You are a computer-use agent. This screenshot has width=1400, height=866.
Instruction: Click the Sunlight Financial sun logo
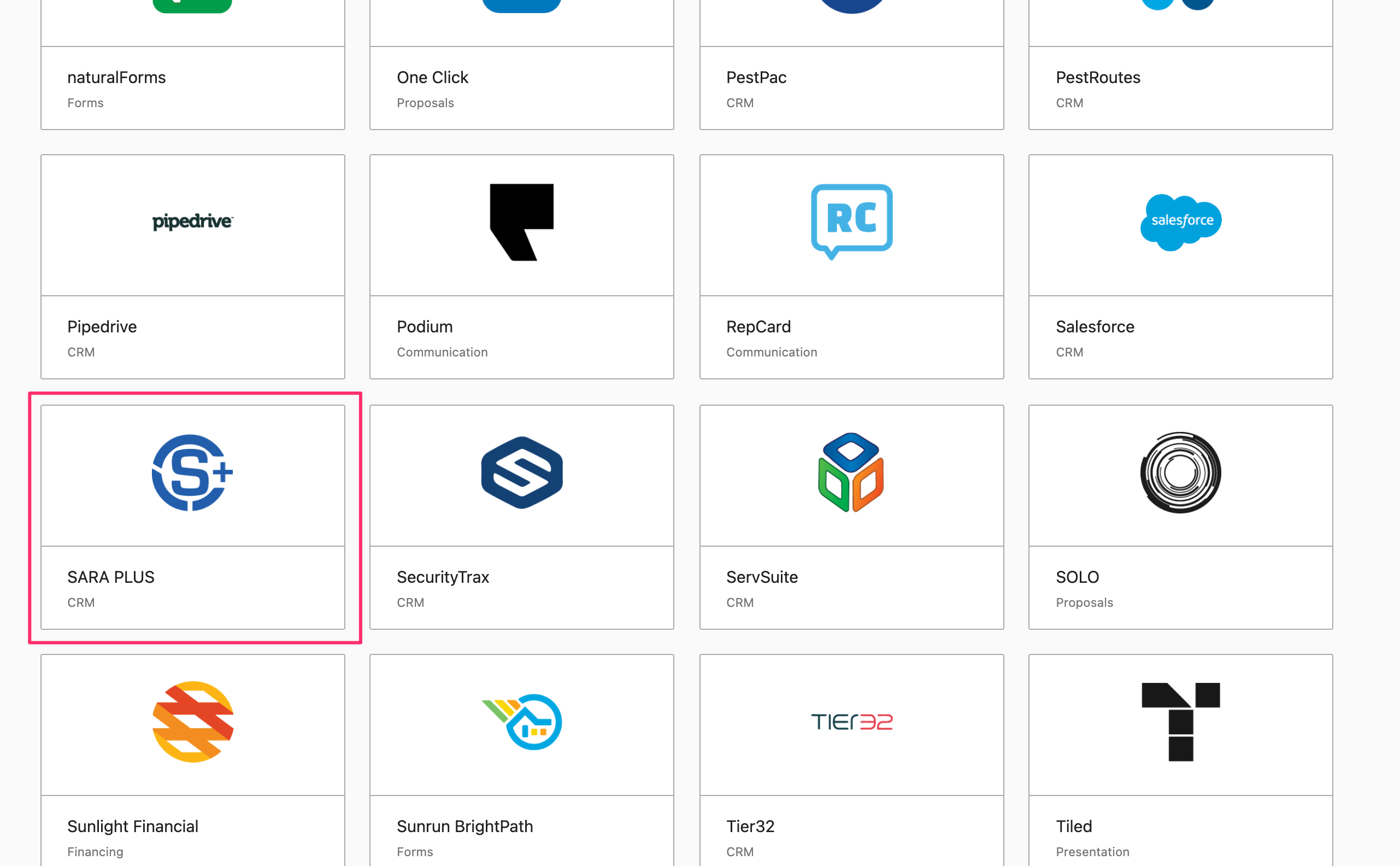click(193, 722)
